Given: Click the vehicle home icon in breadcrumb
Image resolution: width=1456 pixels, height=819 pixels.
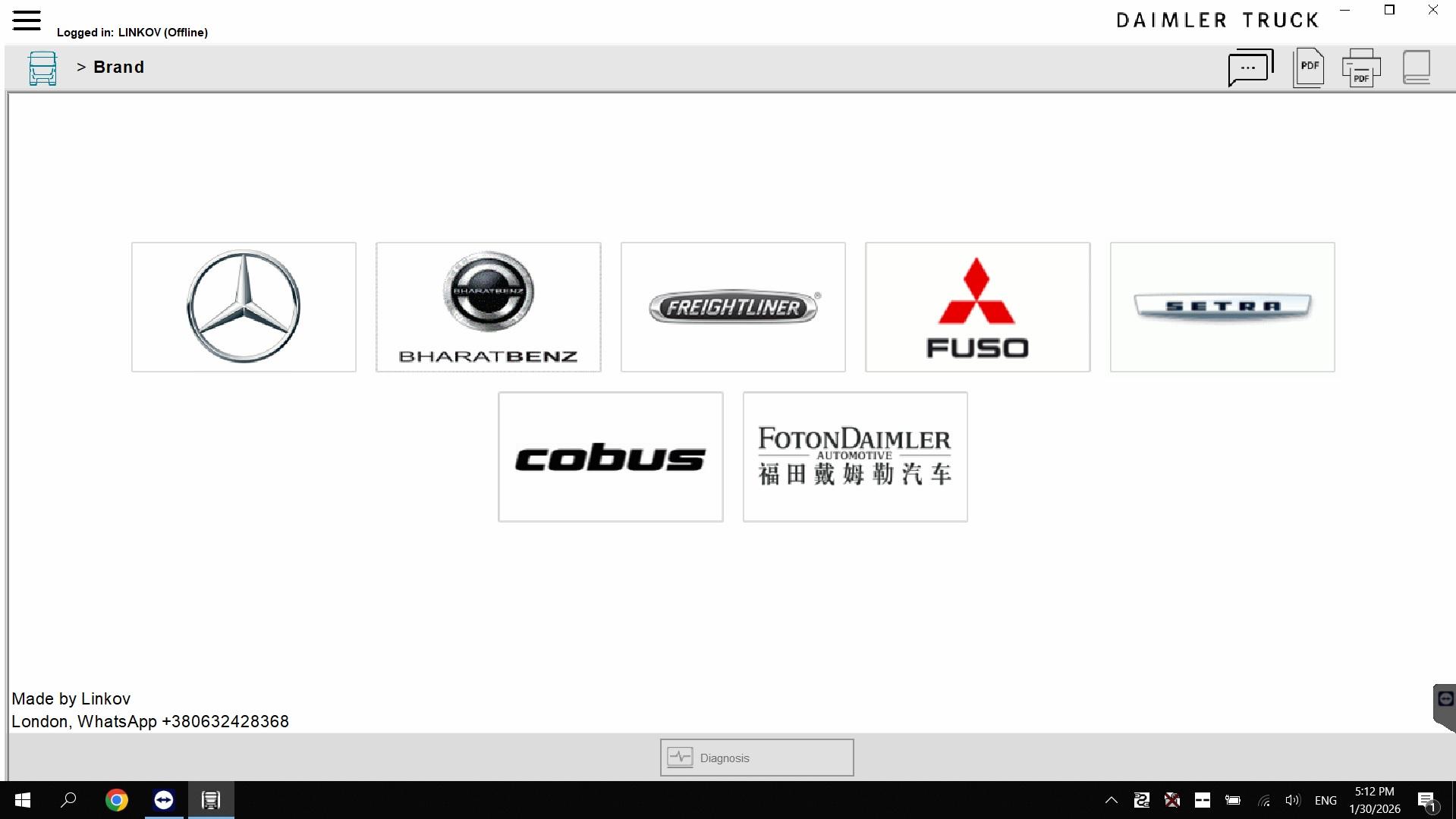Looking at the screenshot, I should tap(42, 67).
